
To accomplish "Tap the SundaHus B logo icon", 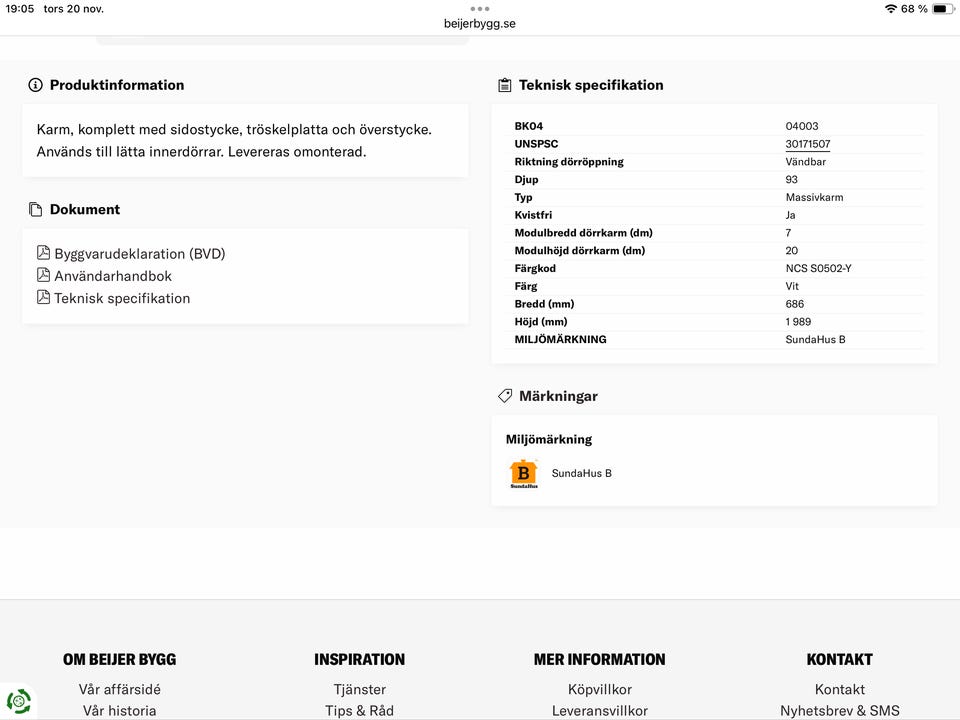I will click(523, 474).
